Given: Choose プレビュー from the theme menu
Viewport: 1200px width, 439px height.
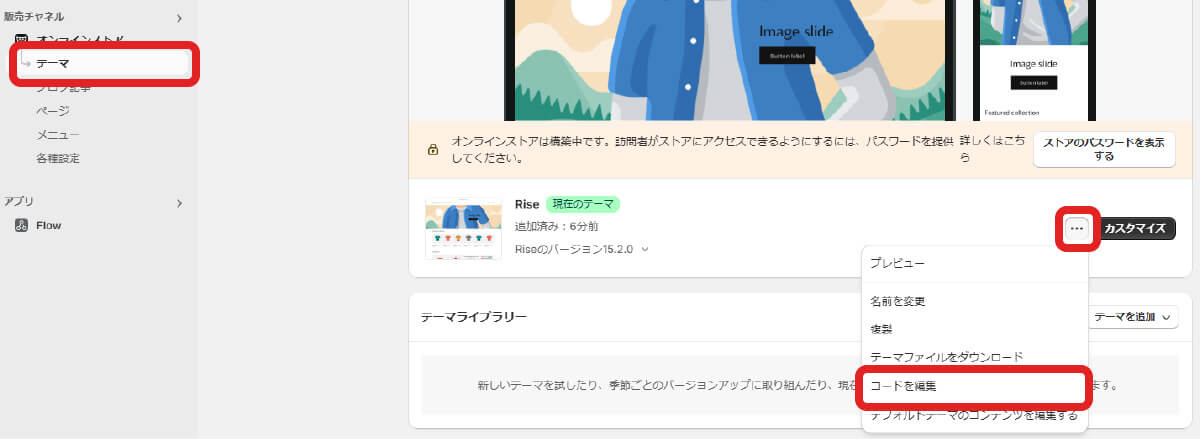Looking at the screenshot, I should [897, 263].
